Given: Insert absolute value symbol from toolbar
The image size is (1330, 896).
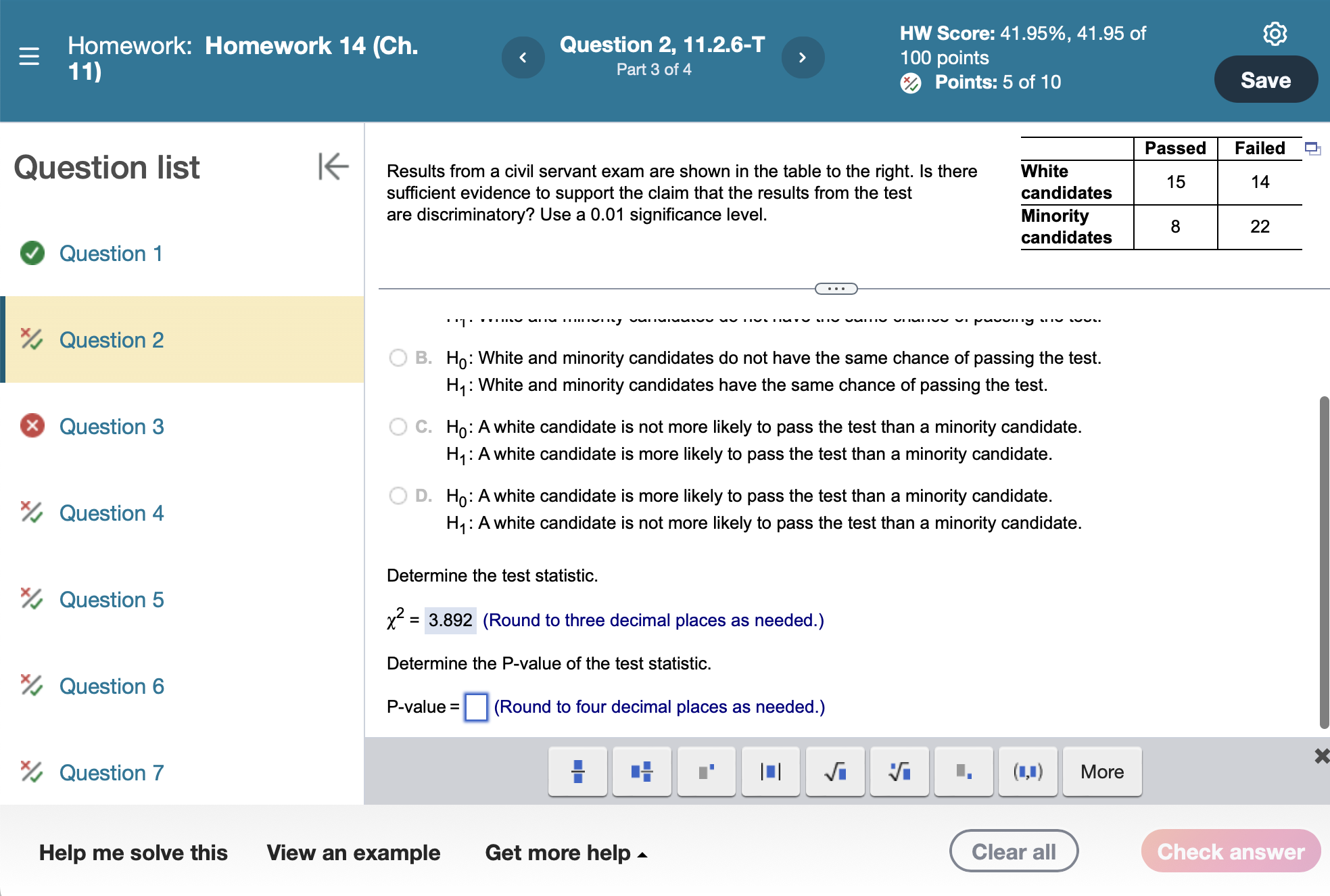Looking at the screenshot, I should click(x=770, y=771).
